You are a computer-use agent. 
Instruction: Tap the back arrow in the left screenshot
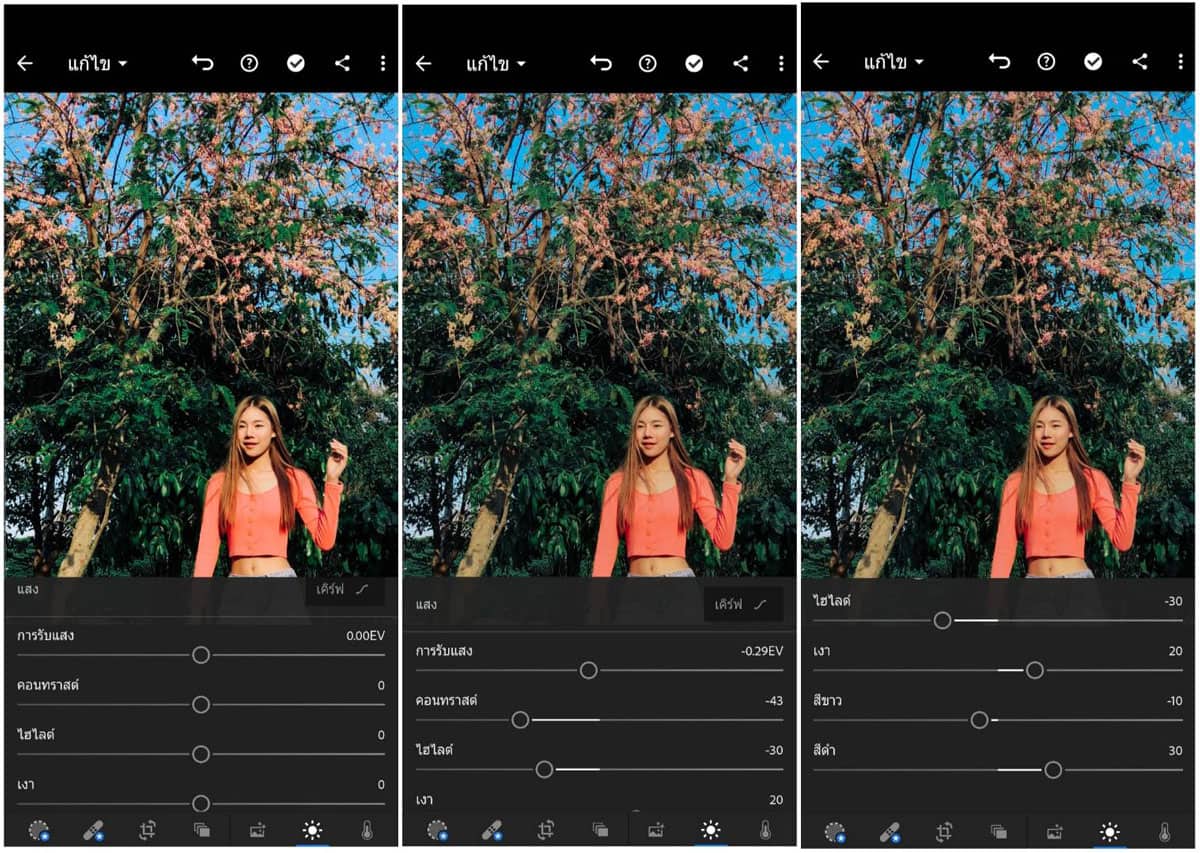tap(25, 63)
